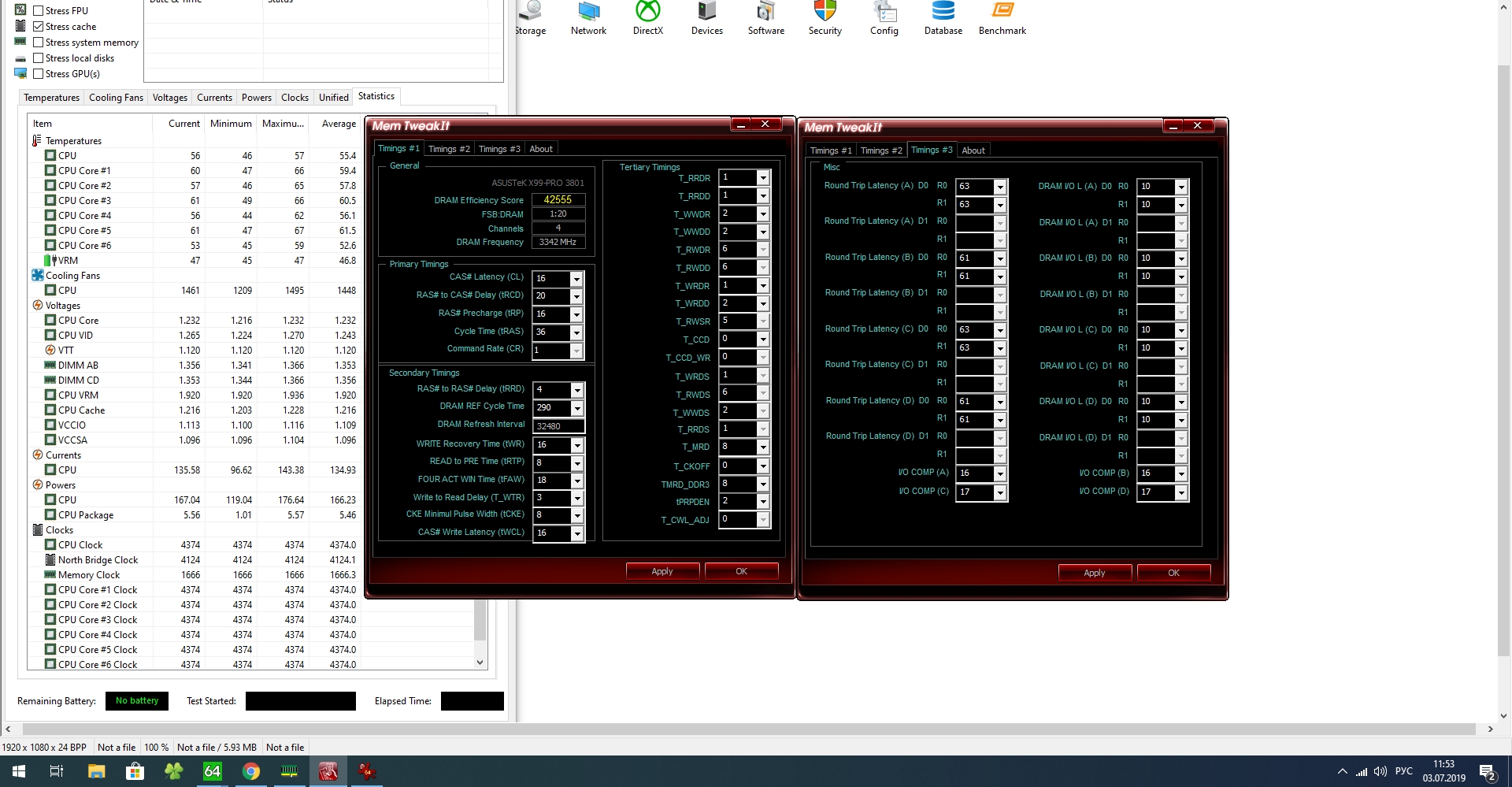Viewport: 1512px width, 787px height.
Task: Open the FOUR ACT WIN Time (tFAW) dropdown
Action: pyautogui.click(x=577, y=481)
